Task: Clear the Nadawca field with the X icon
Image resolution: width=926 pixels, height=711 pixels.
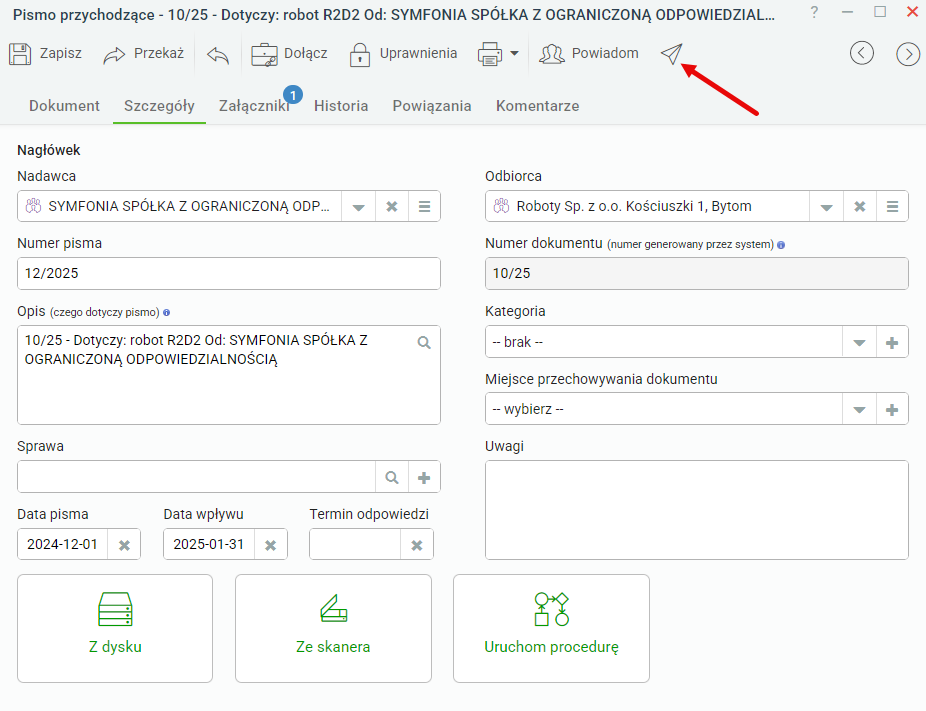Action: [x=392, y=207]
